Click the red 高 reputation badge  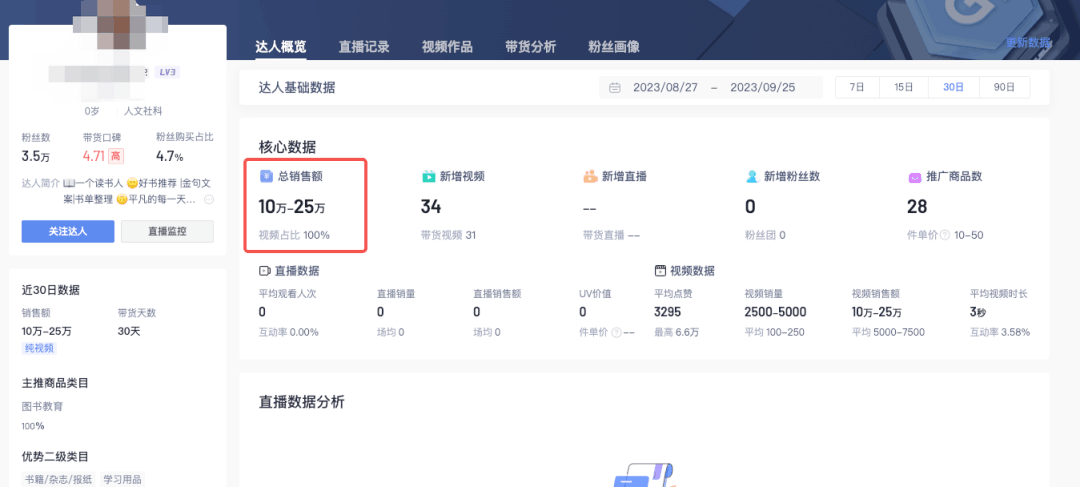tap(116, 156)
